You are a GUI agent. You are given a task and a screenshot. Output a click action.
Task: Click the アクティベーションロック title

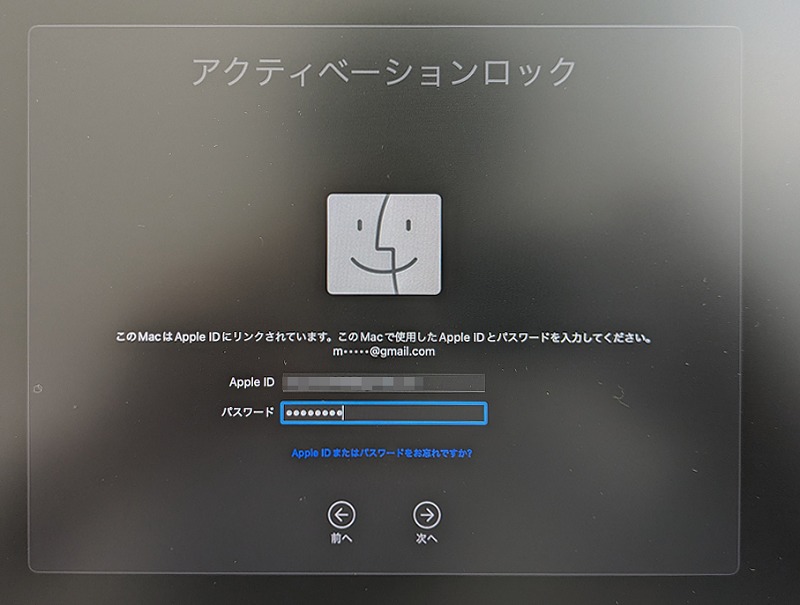pos(383,72)
